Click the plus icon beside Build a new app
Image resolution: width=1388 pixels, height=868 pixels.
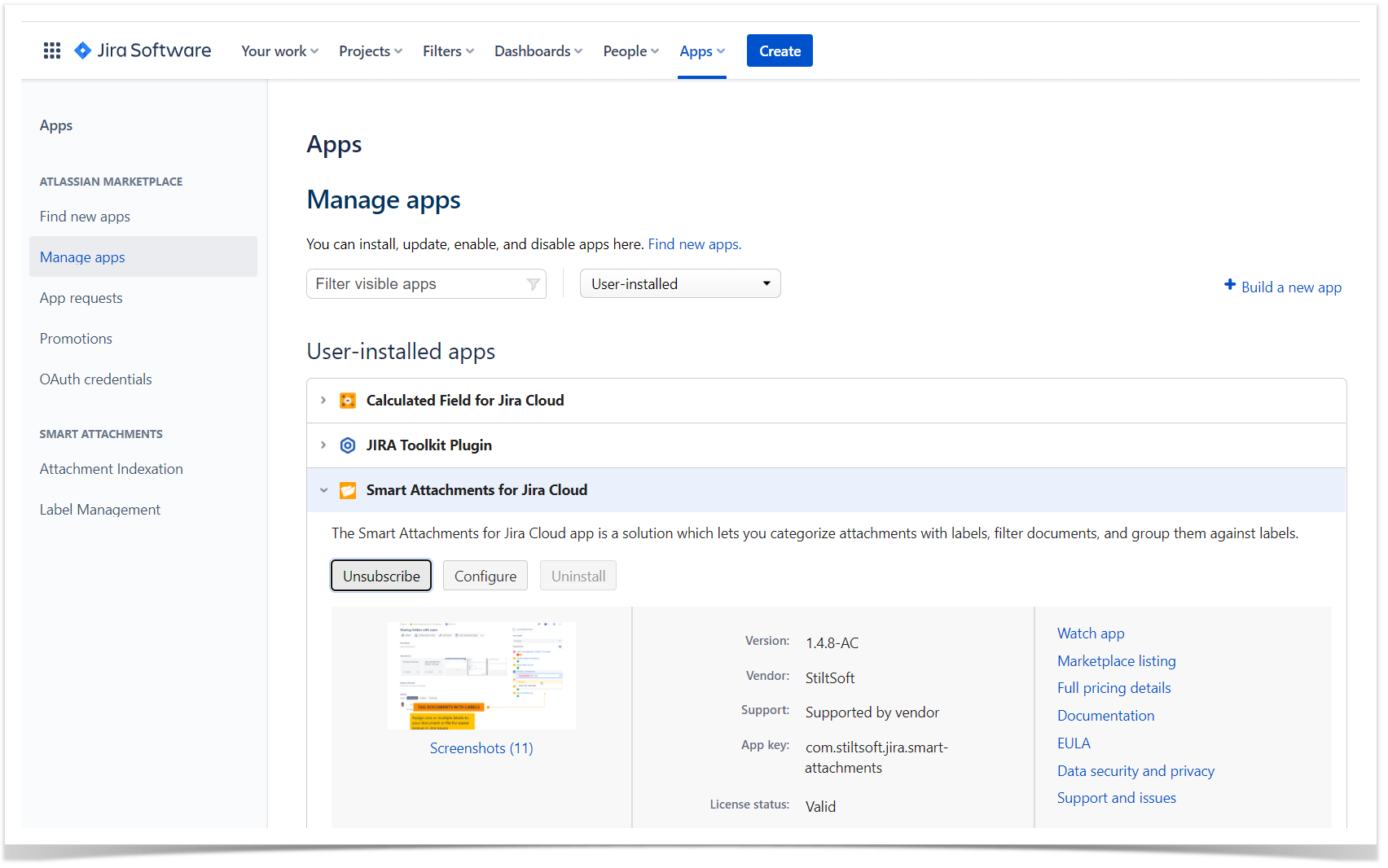click(1230, 285)
